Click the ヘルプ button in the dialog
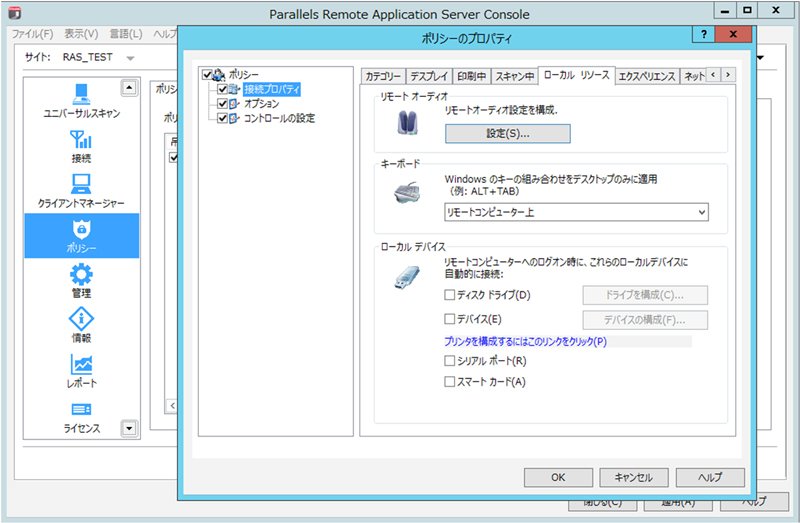This screenshot has height=523, width=800. 710,478
